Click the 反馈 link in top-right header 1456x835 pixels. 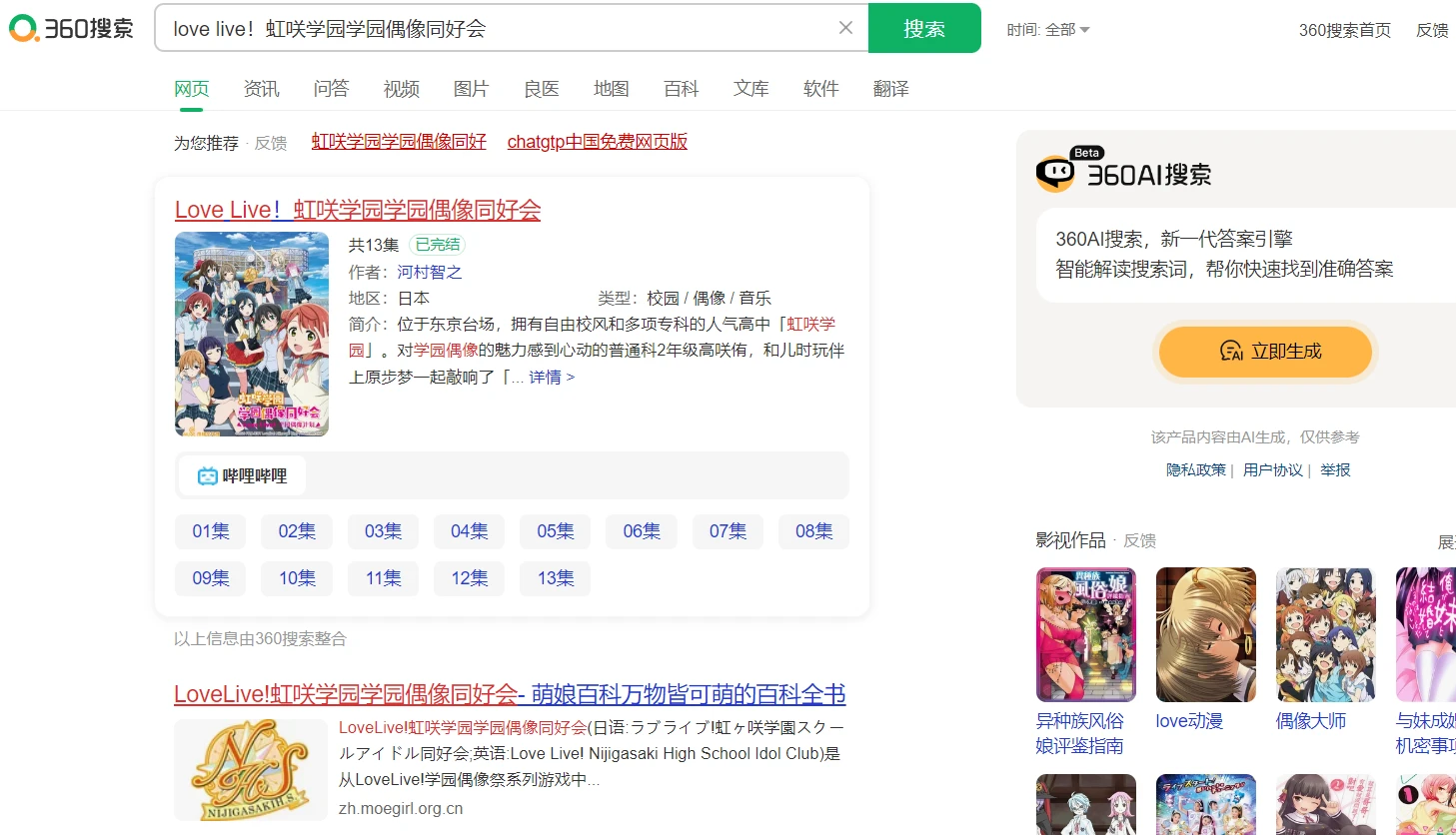point(1433,30)
